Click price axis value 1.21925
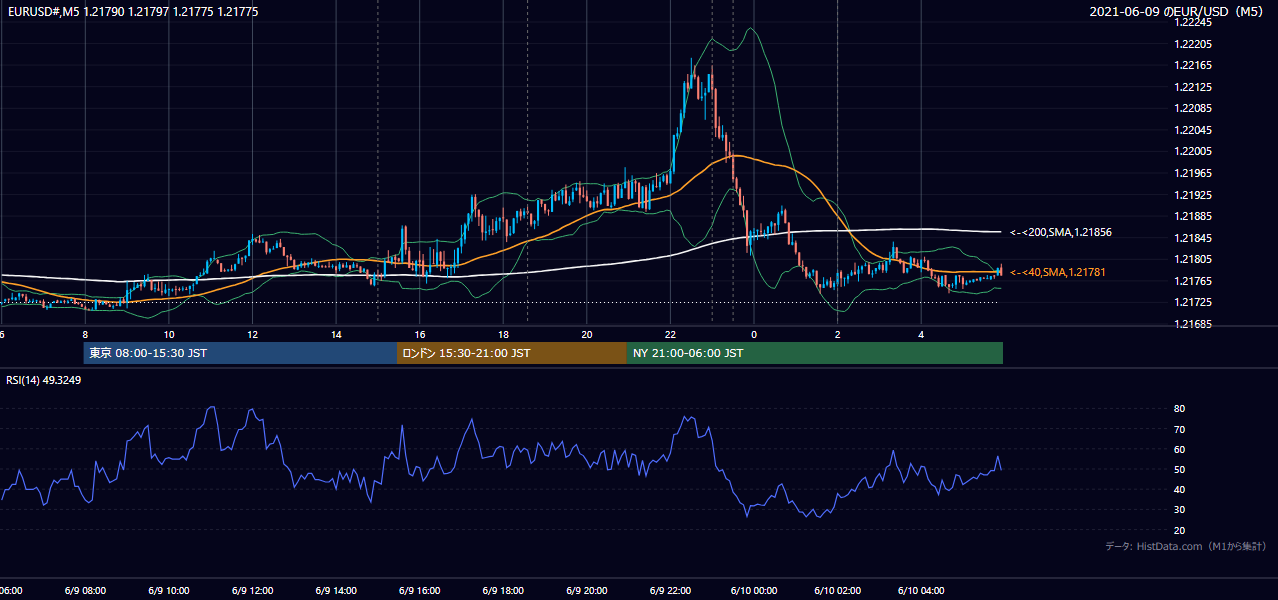The height and width of the screenshot is (600, 1278). click(x=1191, y=194)
